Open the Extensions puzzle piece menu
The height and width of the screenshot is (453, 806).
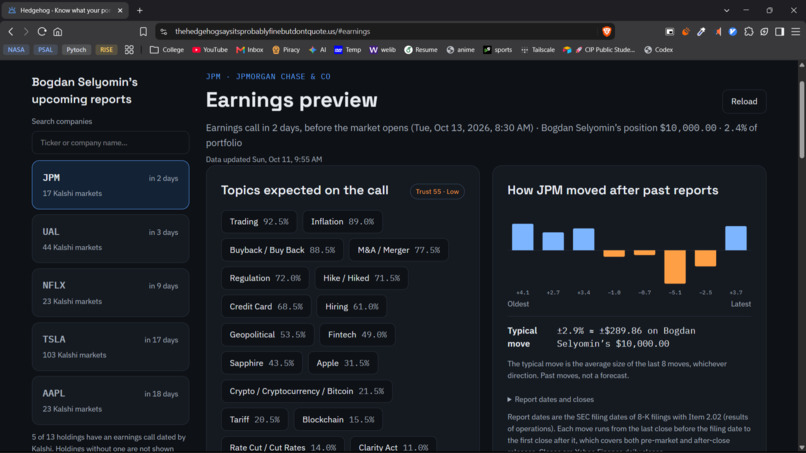point(749,31)
